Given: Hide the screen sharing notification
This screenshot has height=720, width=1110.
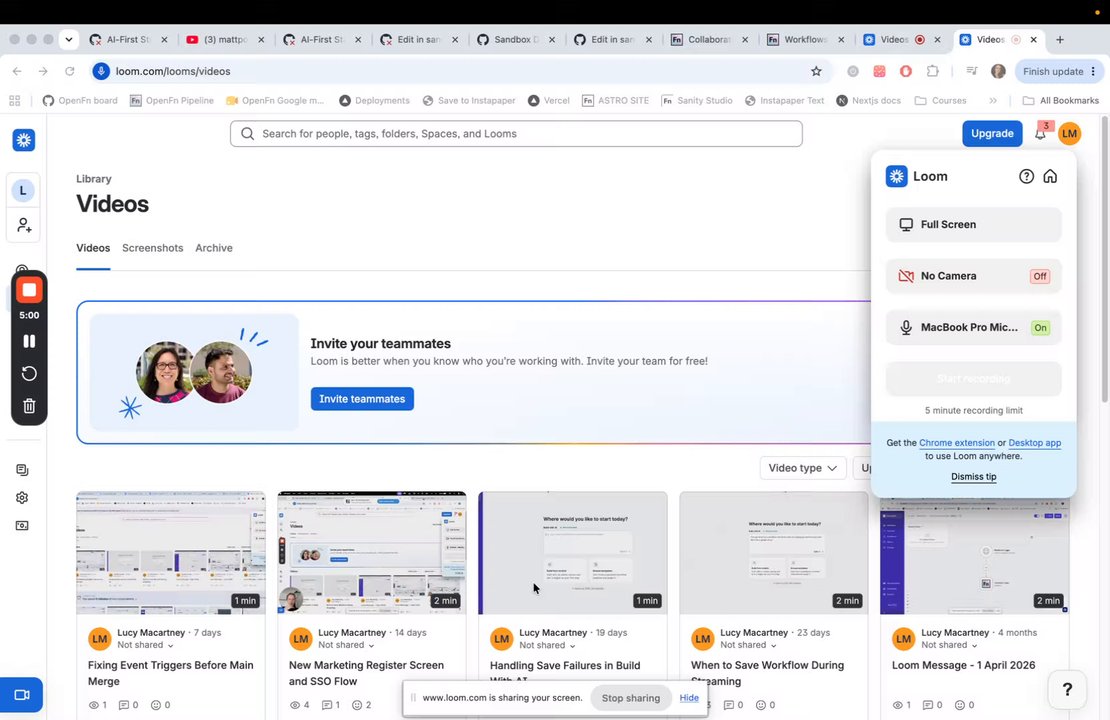Looking at the screenshot, I should click(689, 697).
